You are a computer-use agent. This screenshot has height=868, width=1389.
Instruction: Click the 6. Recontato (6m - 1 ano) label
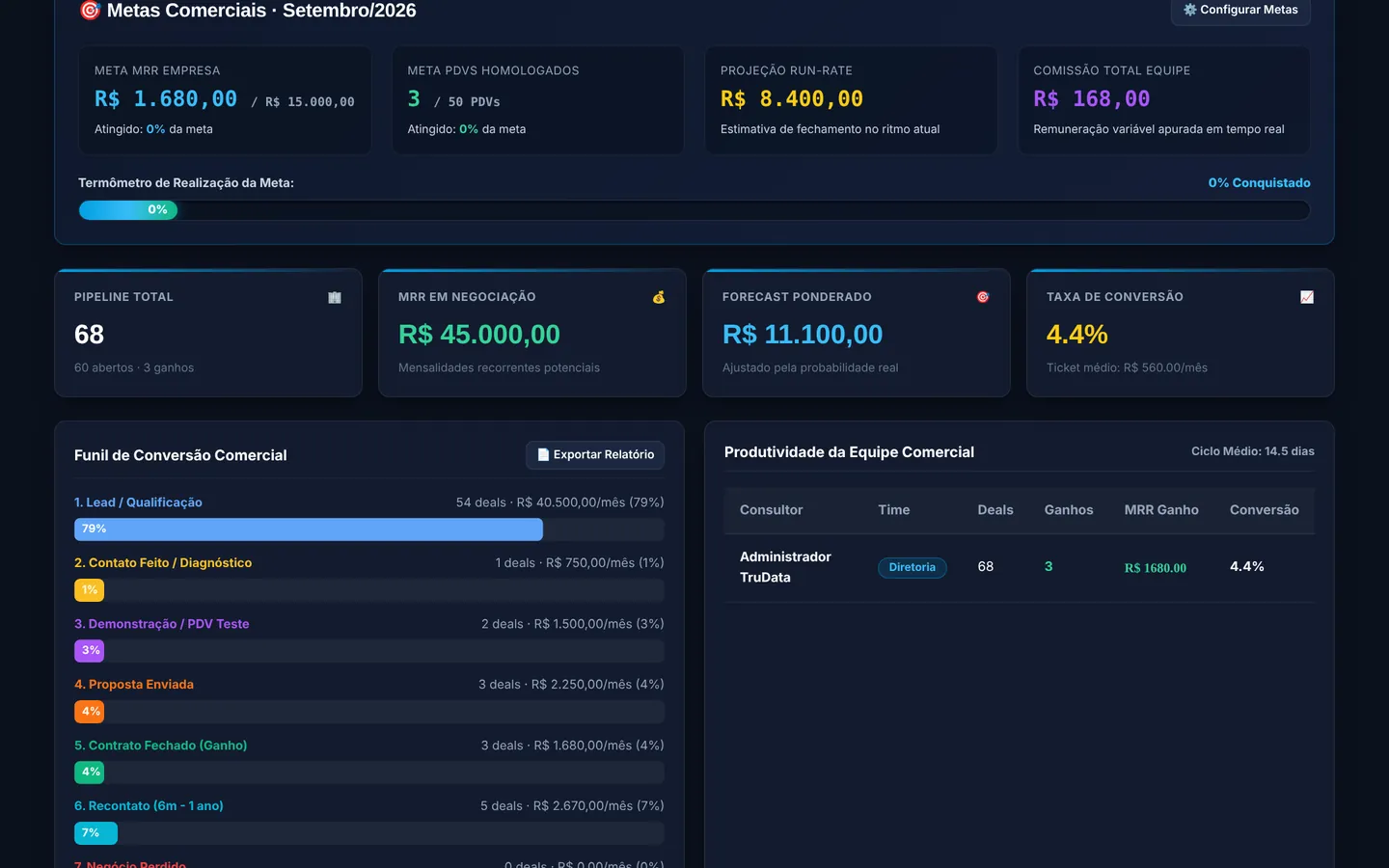point(149,806)
